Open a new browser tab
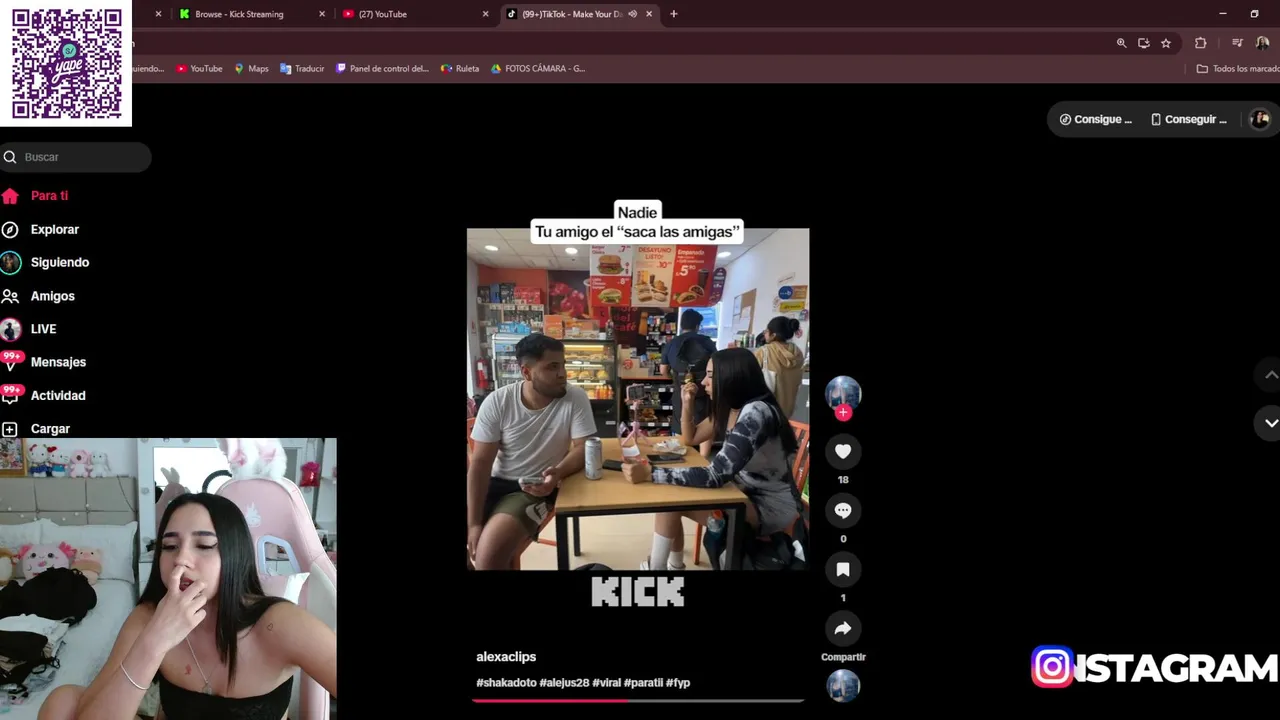1280x720 pixels. 673,14
